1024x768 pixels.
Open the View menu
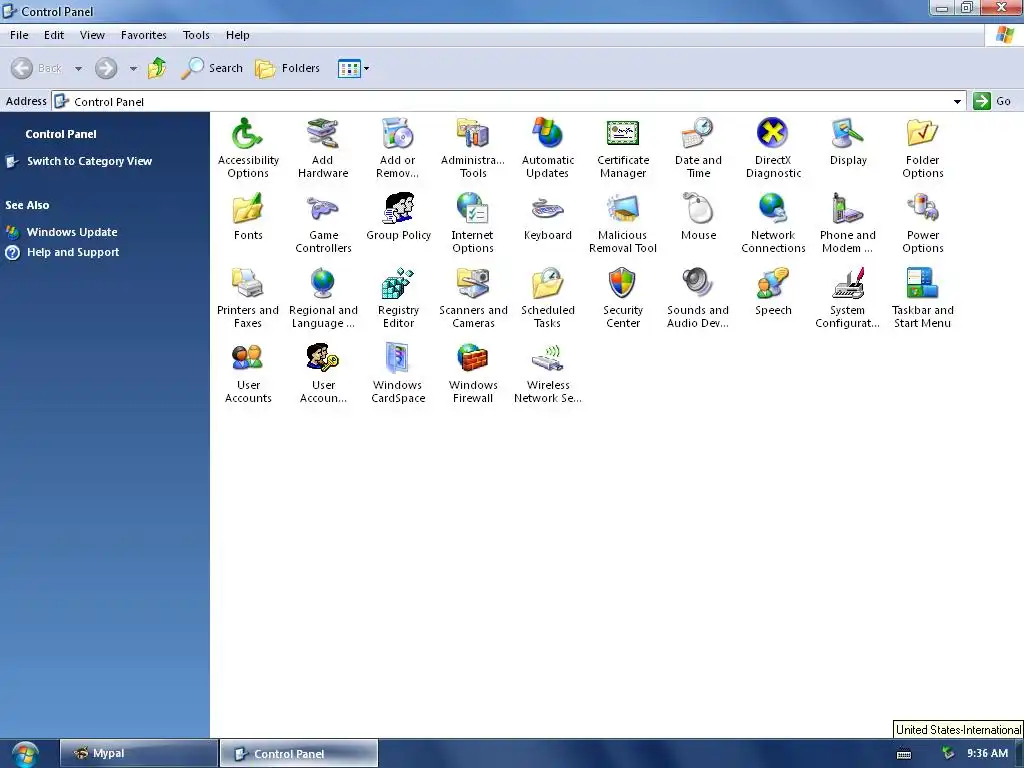point(92,35)
